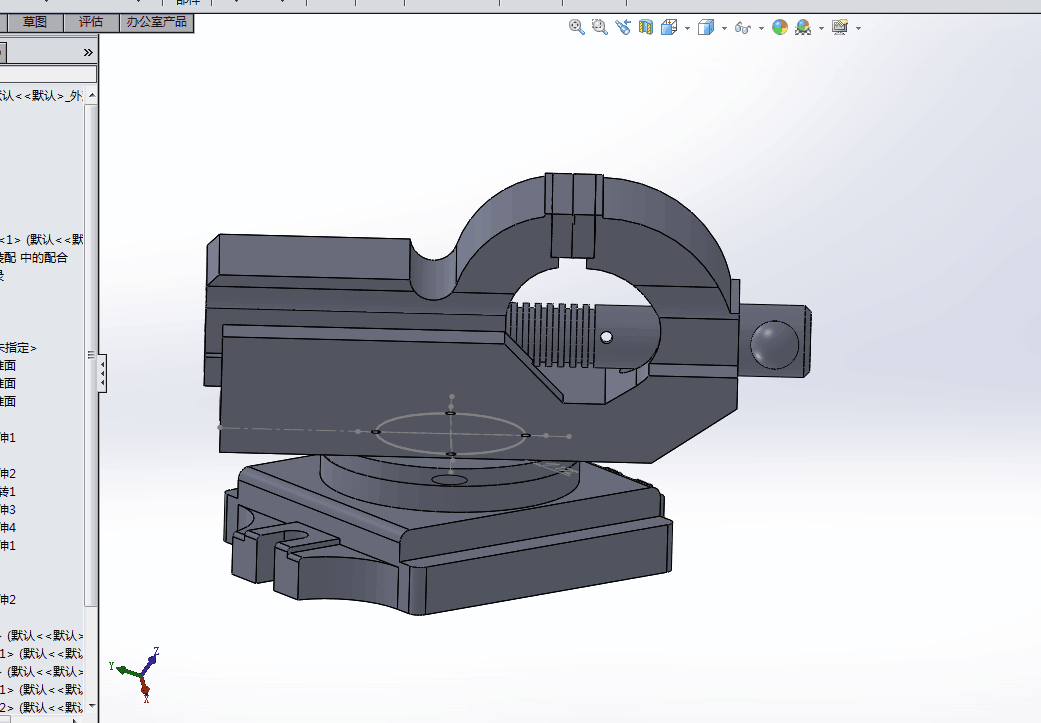Screen dimensions: 1041x723
Task: Click the View Orientation cube icon
Action: tap(669, 27)
